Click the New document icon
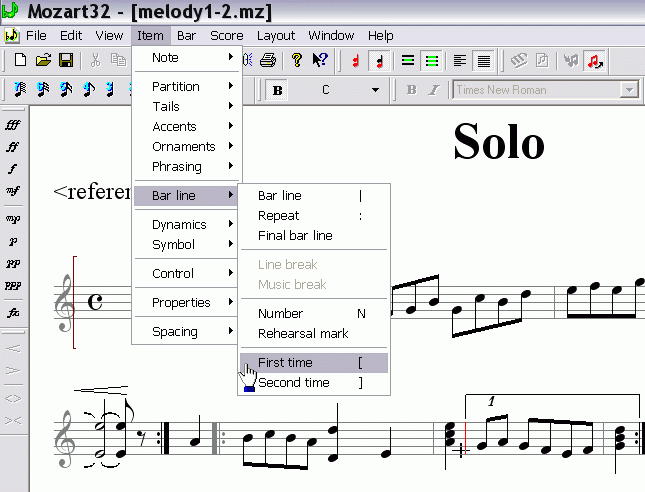Image resolution: width=645 pixels, height=492 pixels. (x=20, y=60)
